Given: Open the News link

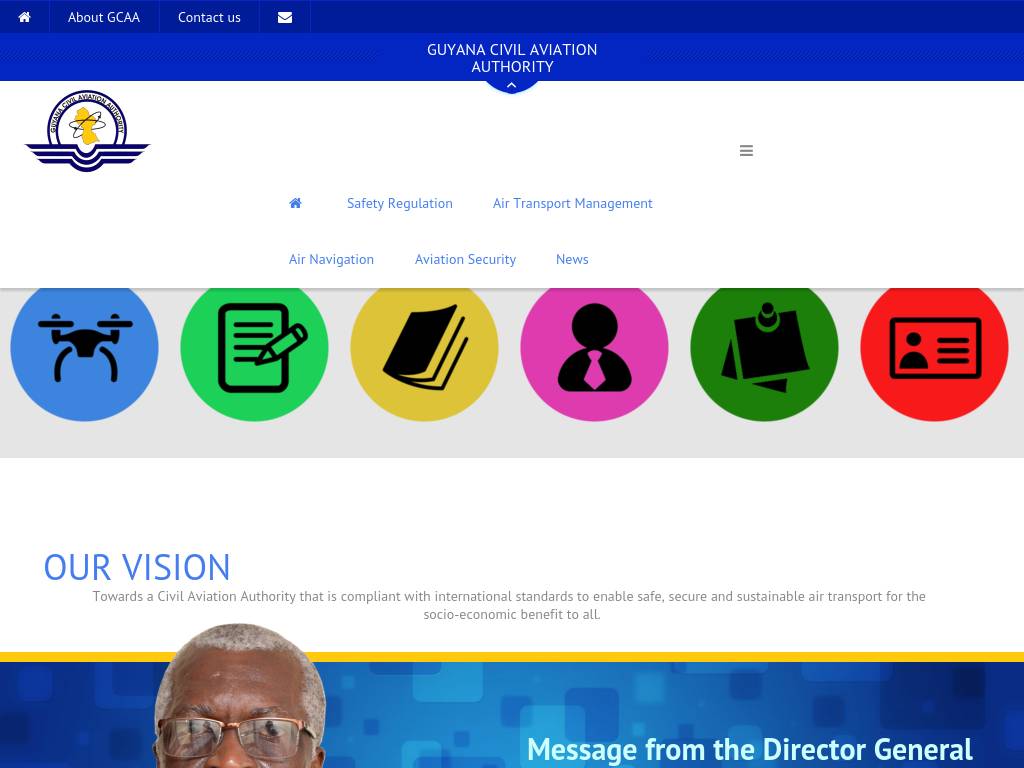Looking at the screenshot, I should [572, 259].
